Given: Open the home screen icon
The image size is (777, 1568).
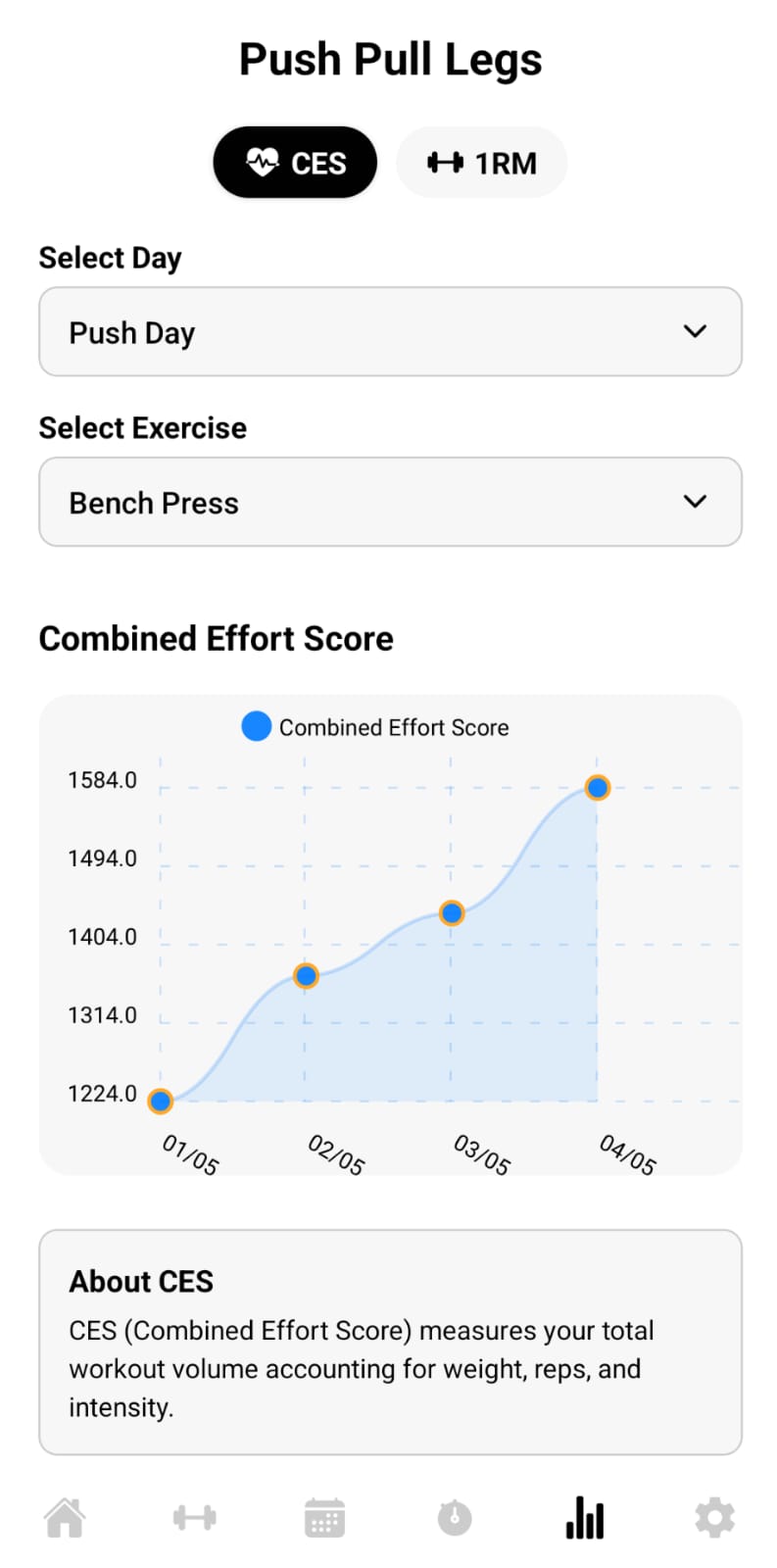Looking at the screenshot, I should tap(65, 1518).
